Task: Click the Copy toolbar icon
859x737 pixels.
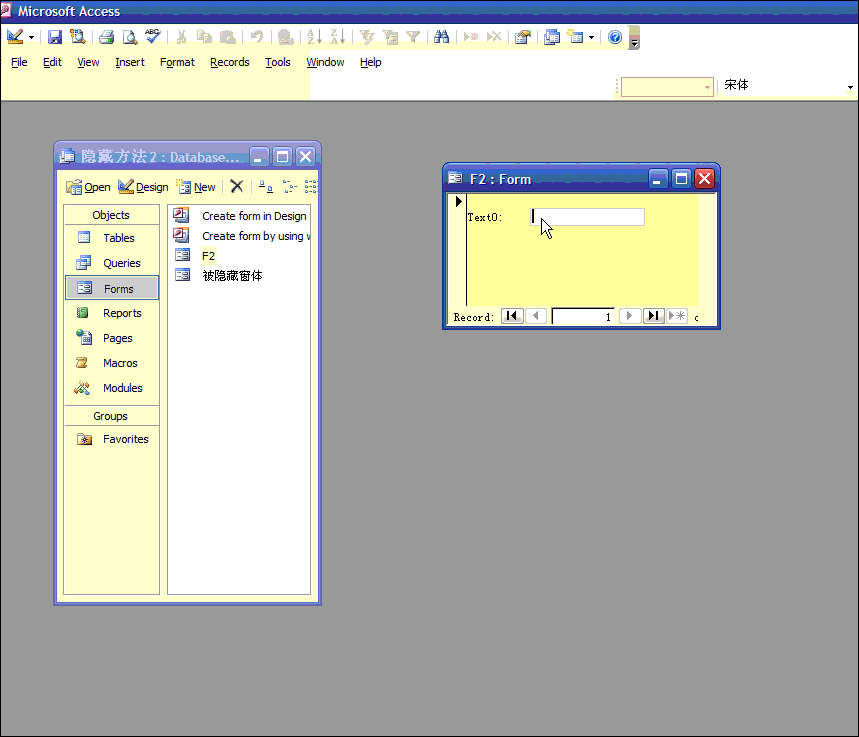Action: coord(204,37)
